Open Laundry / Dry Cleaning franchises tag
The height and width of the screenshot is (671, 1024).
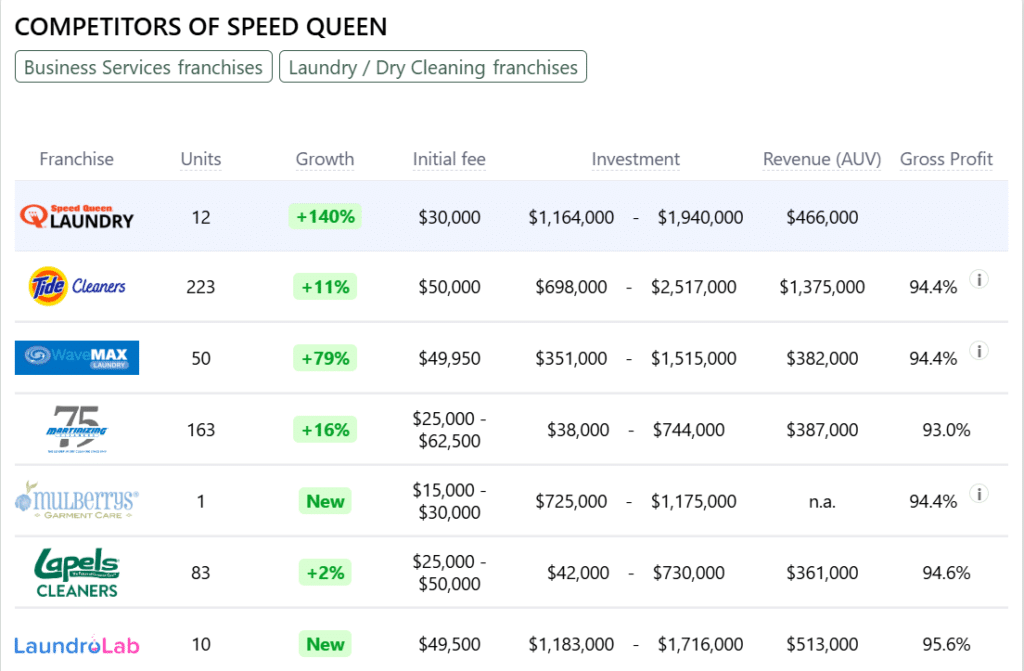[433, 67]
